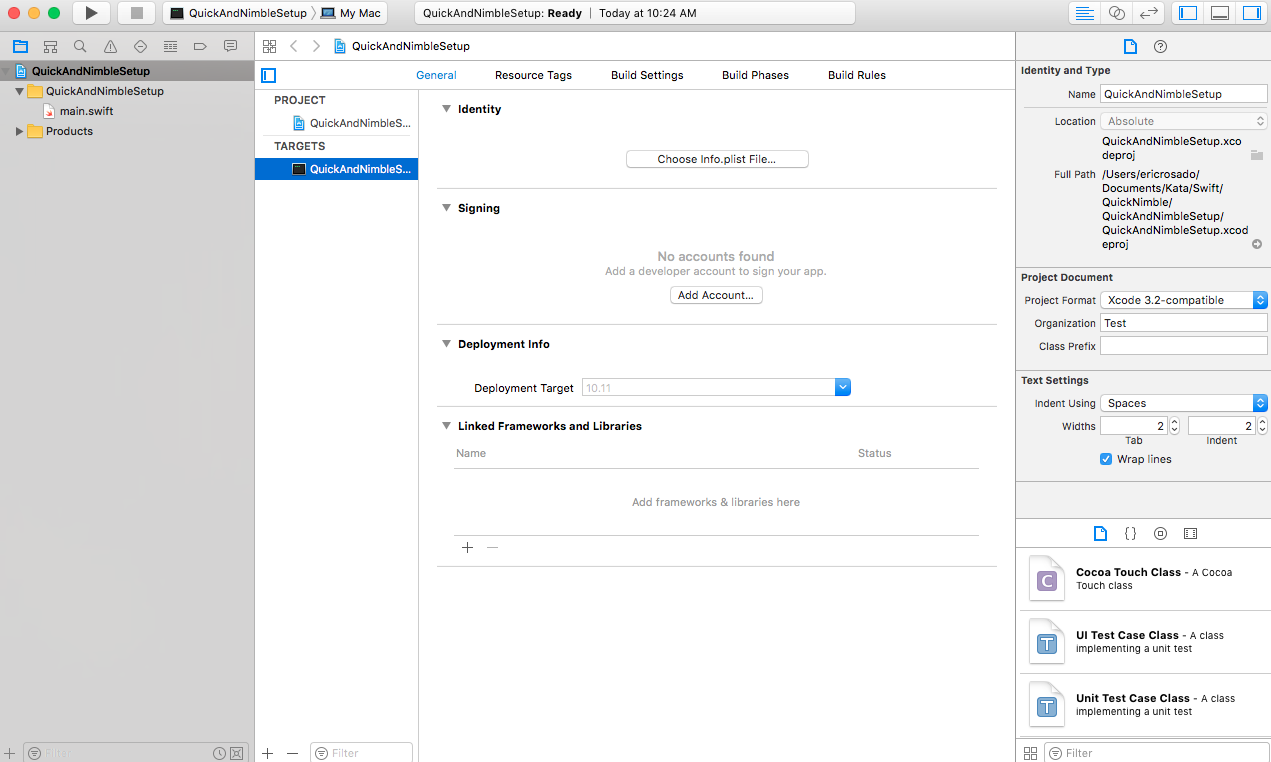Show the File Template library
Viewport: 1271px width, 762px height.
[x=1101, y=534]
